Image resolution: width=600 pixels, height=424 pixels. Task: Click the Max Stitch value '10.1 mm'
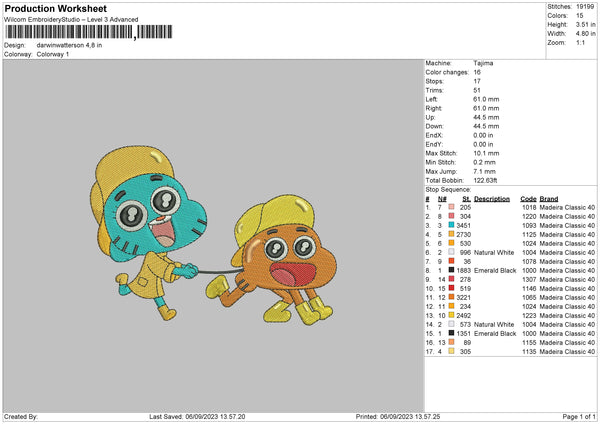click(486, 153)
